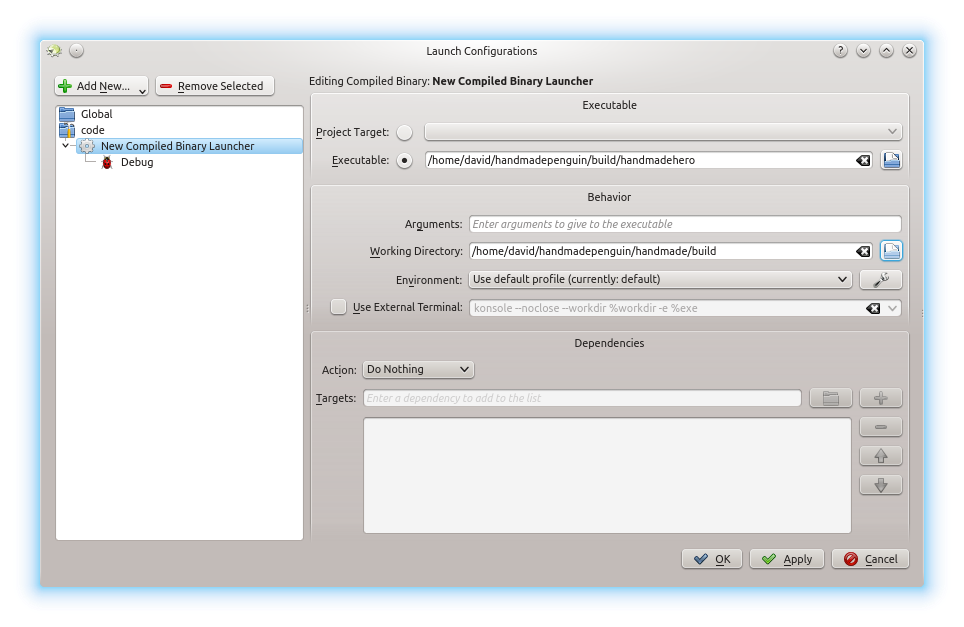964x627 pixels.
Task: Select the Project Target radio button
Action: pos(404,132)
